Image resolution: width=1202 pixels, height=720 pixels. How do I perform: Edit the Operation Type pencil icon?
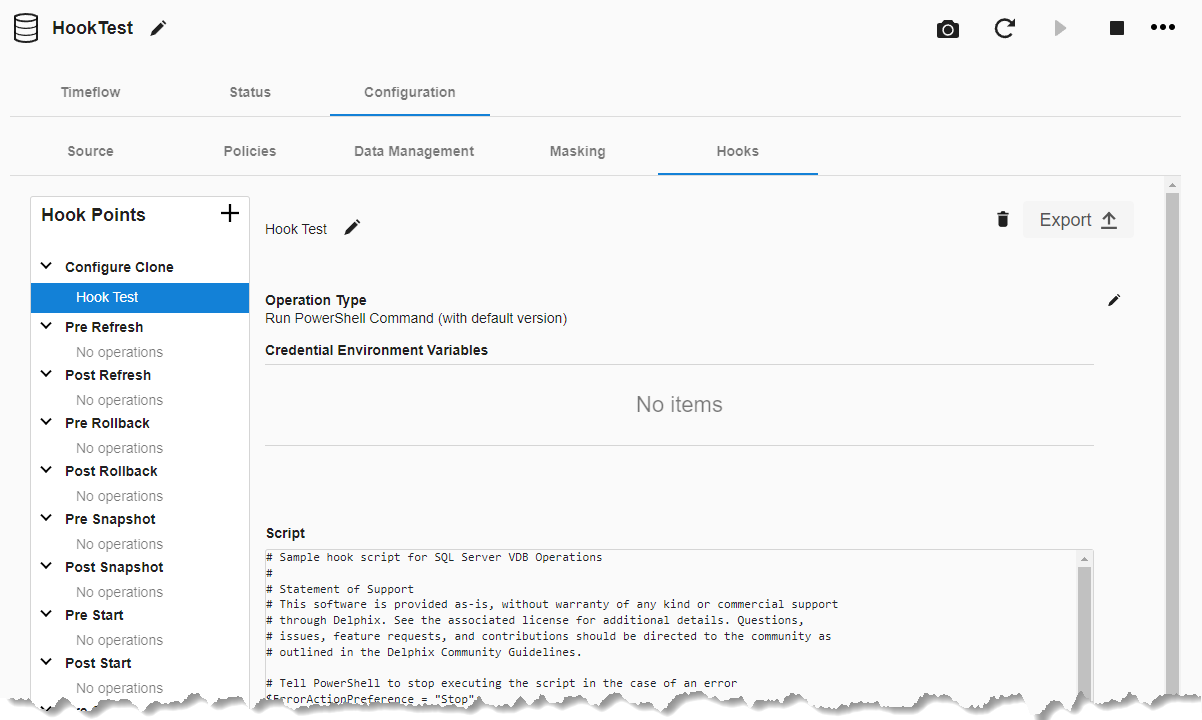(1114, 300)
